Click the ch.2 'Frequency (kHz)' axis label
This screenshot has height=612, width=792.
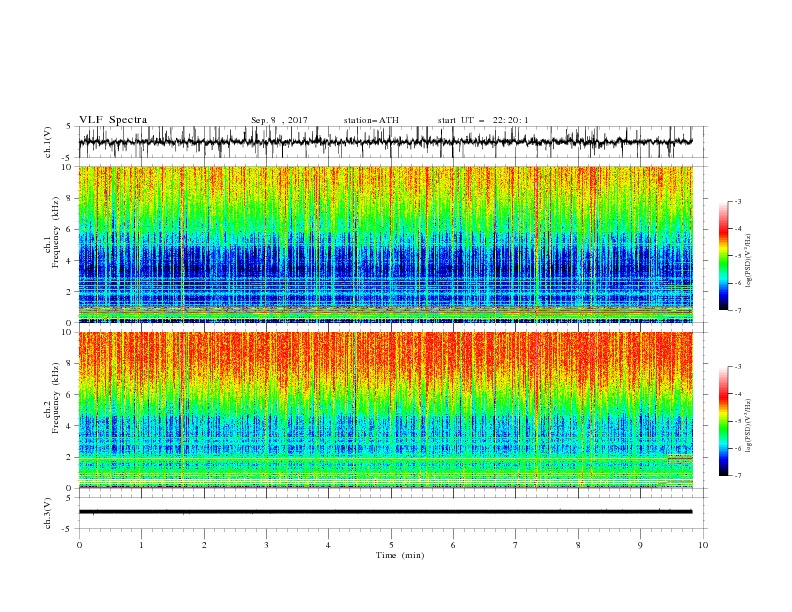click(55, 398)
